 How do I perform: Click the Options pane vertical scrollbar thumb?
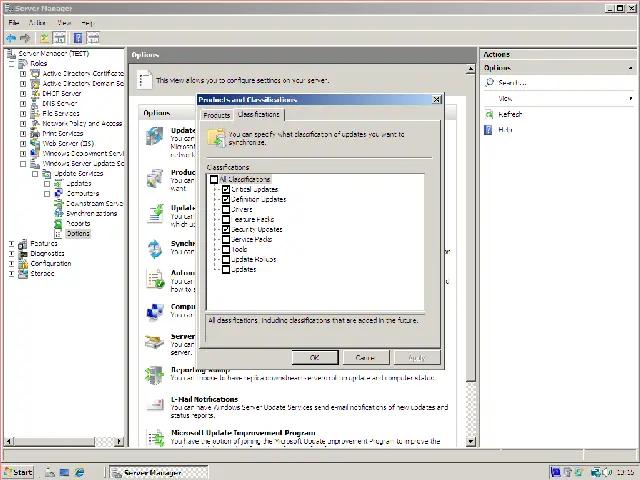pyautogui.click(x=471, y=228)
